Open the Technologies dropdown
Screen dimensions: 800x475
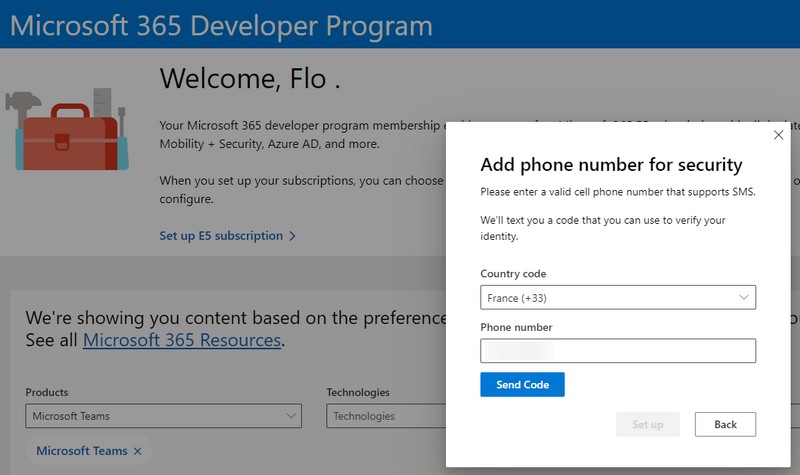coord(386,416)
